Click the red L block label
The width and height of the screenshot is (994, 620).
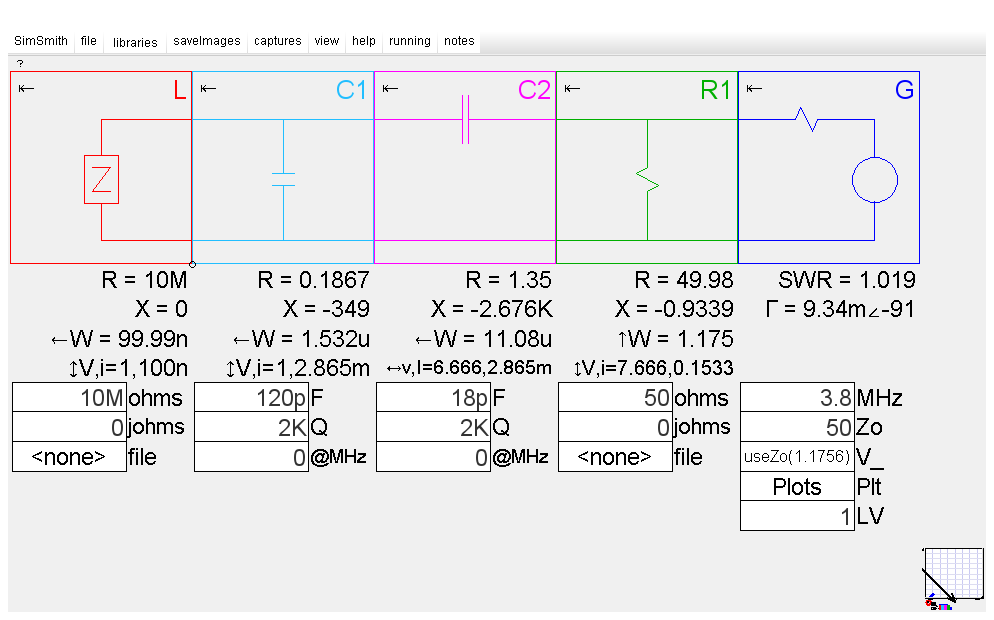[180, 90]
